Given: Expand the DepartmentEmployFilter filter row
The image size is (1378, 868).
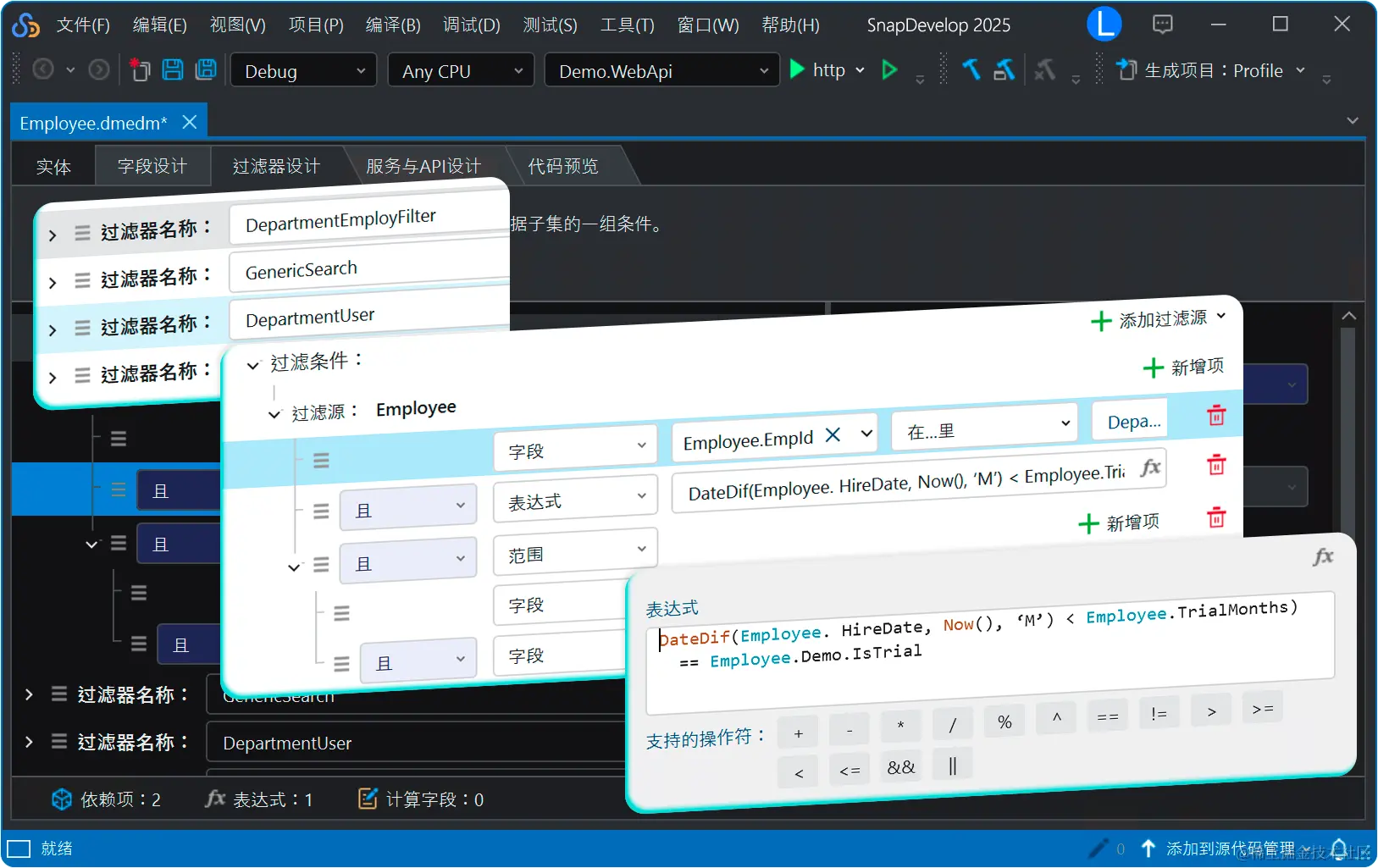Looking at the screenshot, I should 51,235.
